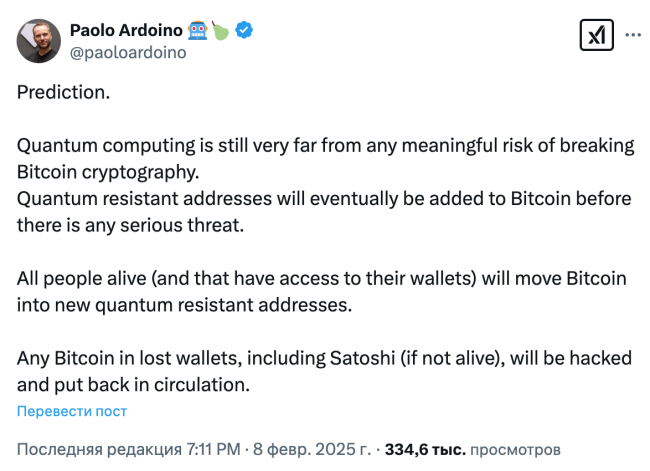Screen dimensions: 650x471
Task: Click the 'Quantum computing is still very far' sentence
Action: pyautogui.click(x=325, y=159)
